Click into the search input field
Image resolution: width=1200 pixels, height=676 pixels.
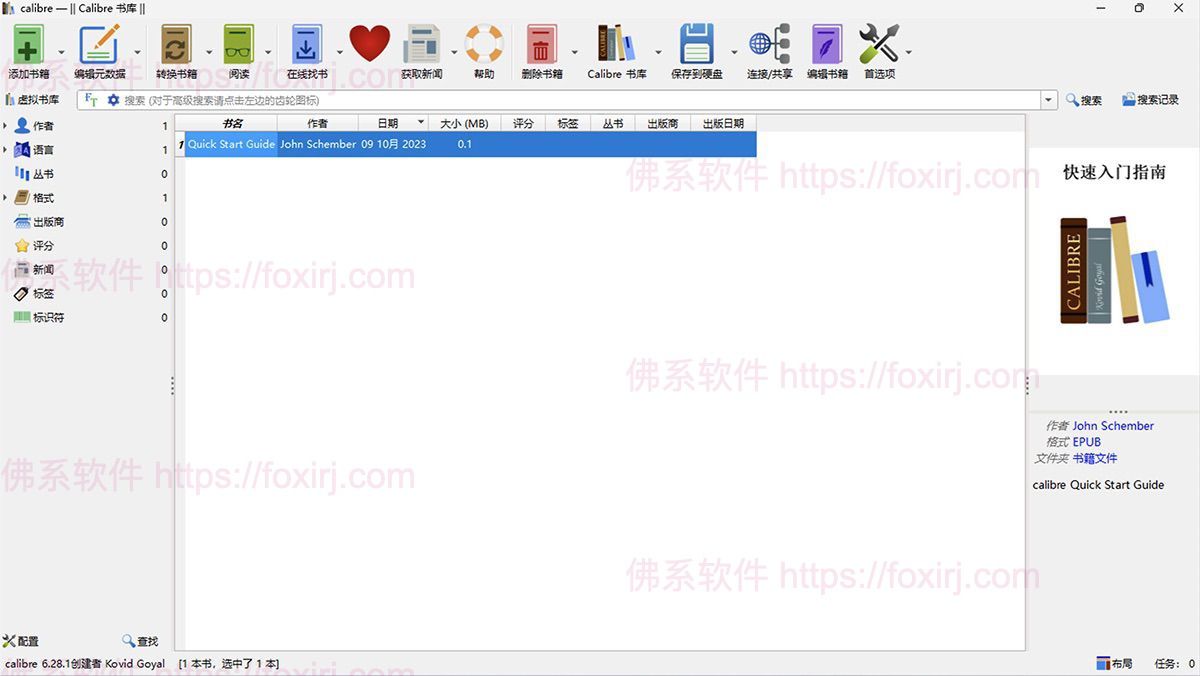[x=580, y=100]
